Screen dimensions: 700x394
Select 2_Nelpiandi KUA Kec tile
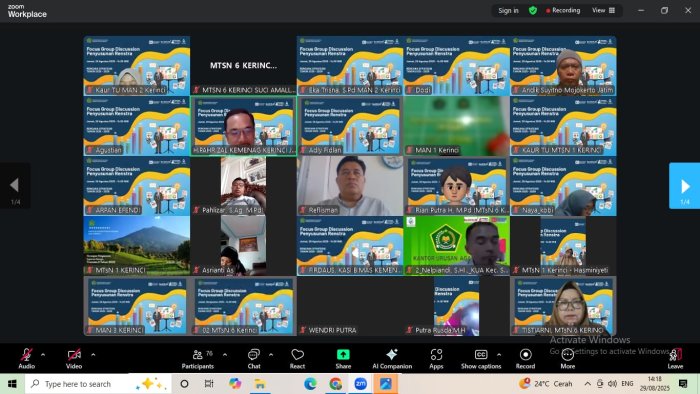457,245
